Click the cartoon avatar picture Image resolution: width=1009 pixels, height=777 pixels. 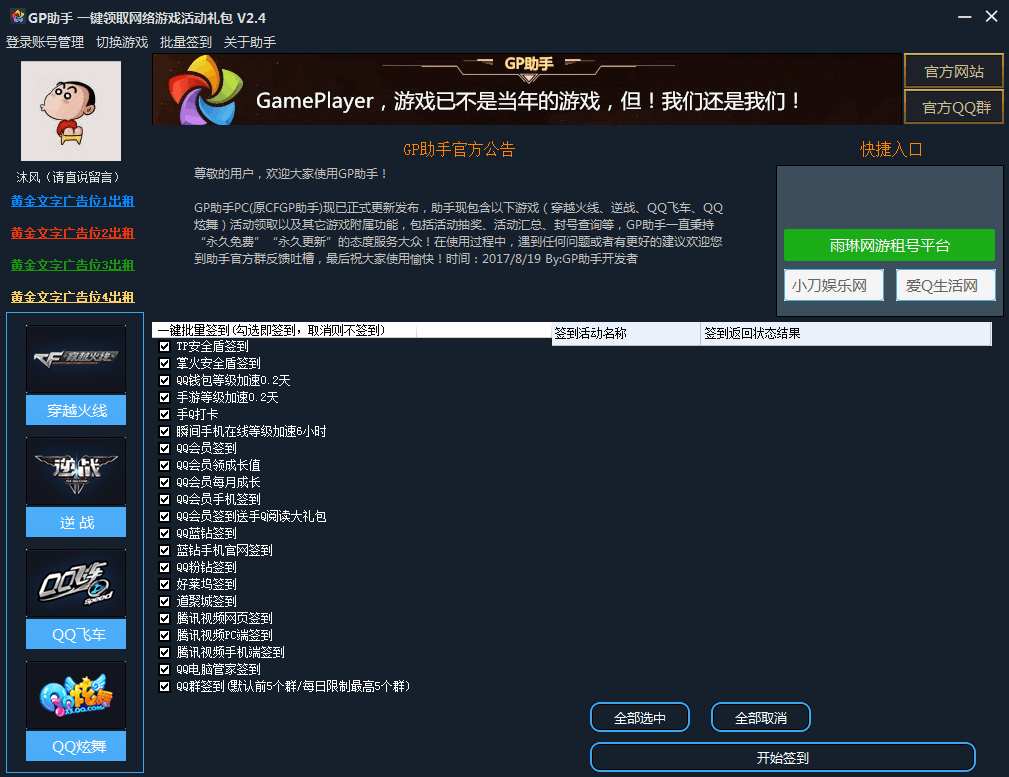tap(71, 111)
